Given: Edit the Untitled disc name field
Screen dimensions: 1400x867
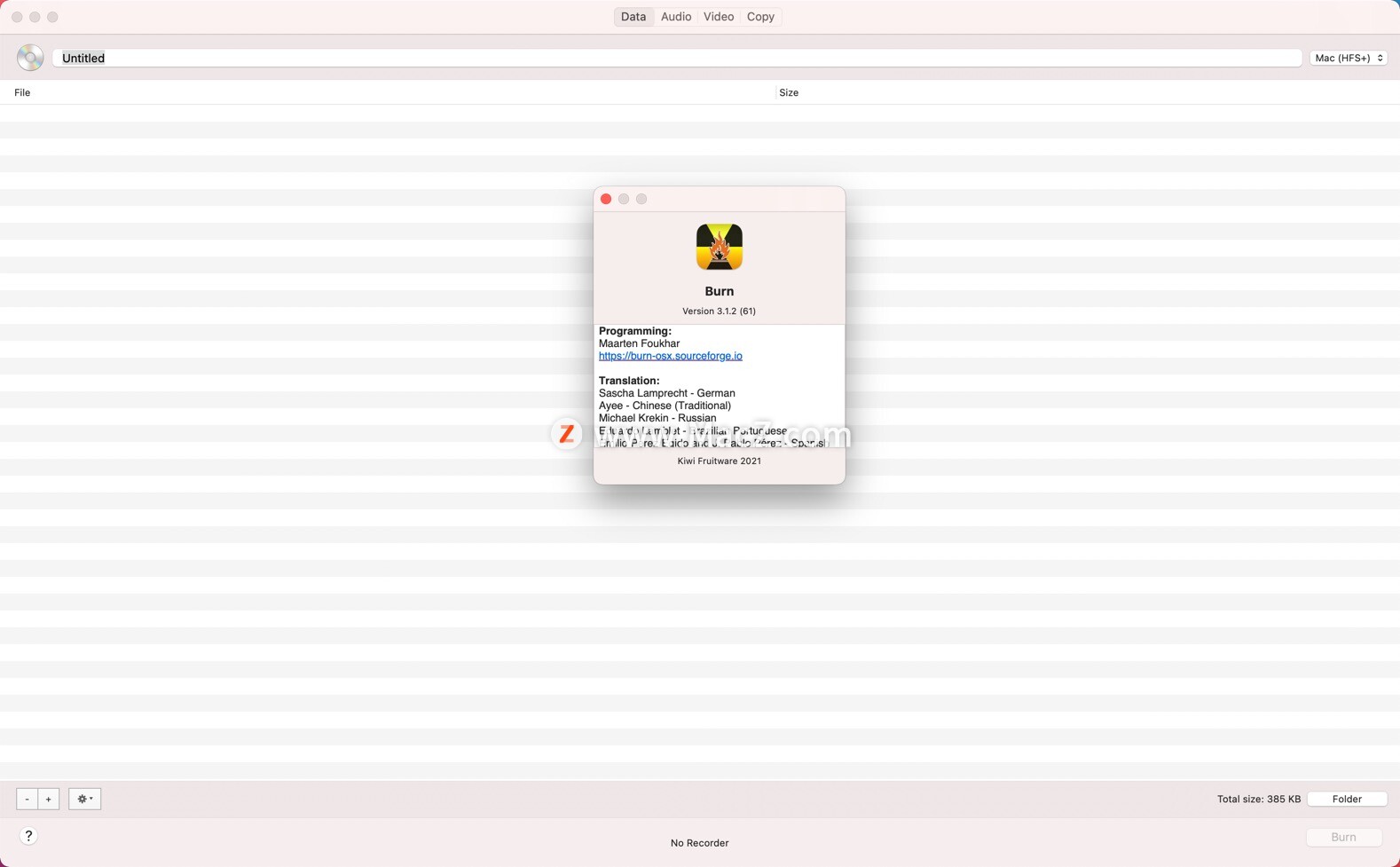Looking at the screenshot, I should 677,58.
